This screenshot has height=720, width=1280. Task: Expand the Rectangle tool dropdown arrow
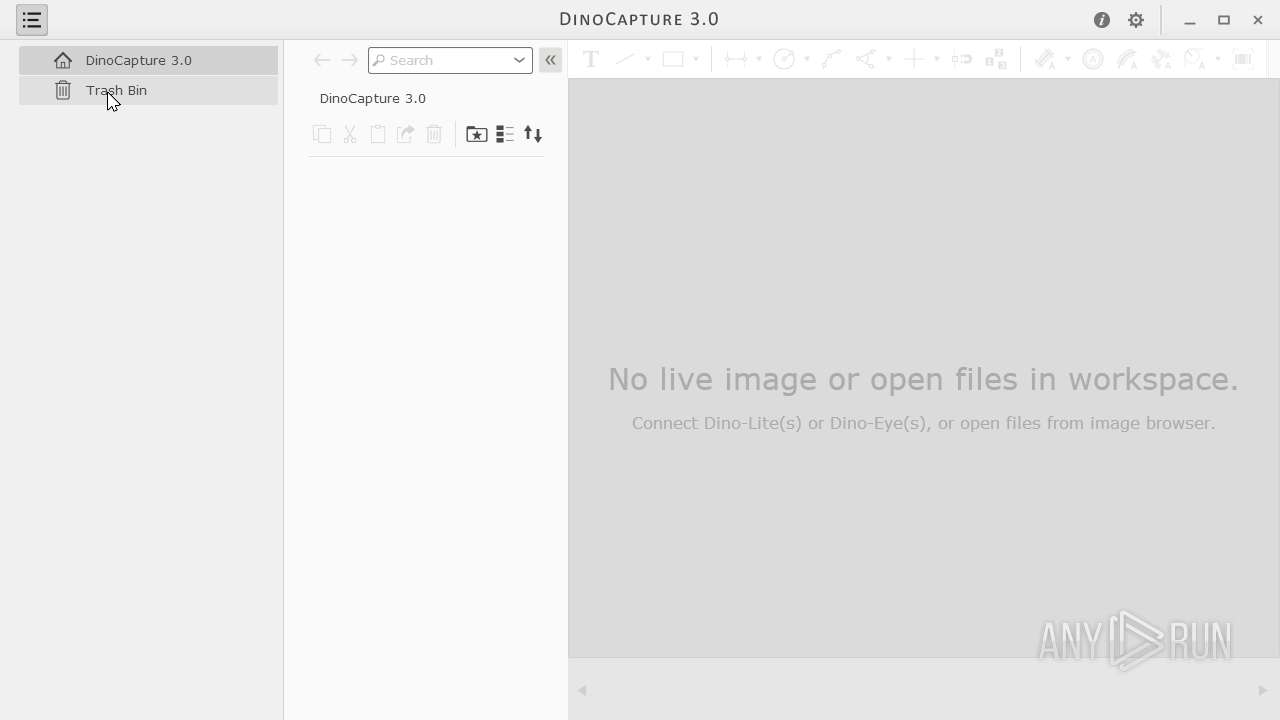696,60
